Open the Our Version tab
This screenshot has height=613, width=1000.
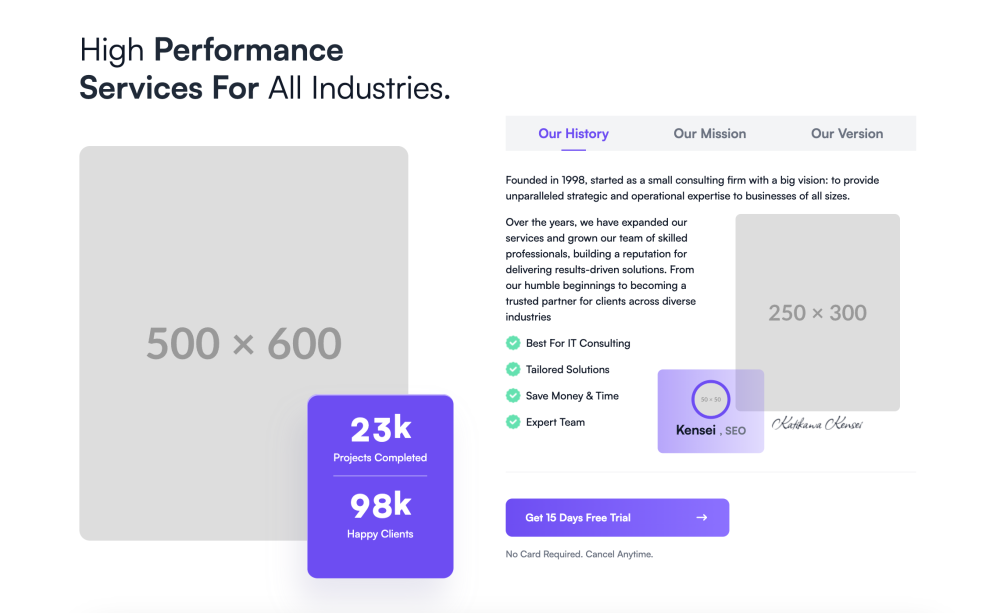(847, 134)
